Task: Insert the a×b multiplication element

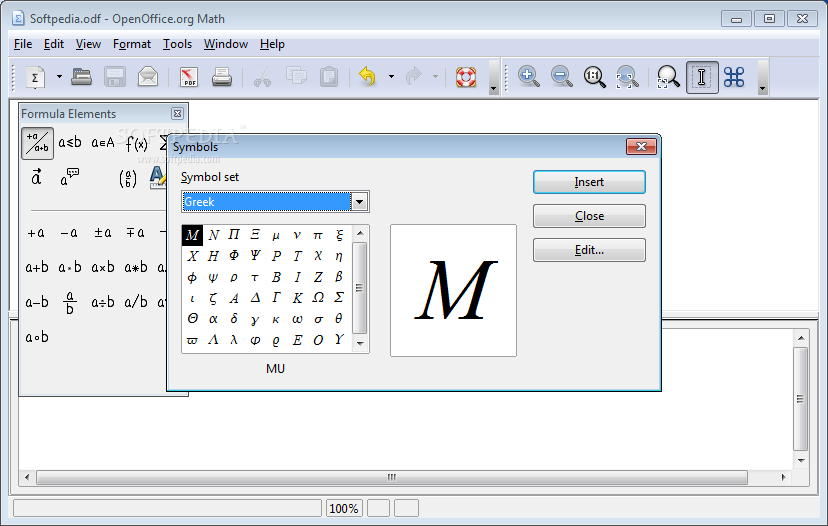Action: coord(102,267)
